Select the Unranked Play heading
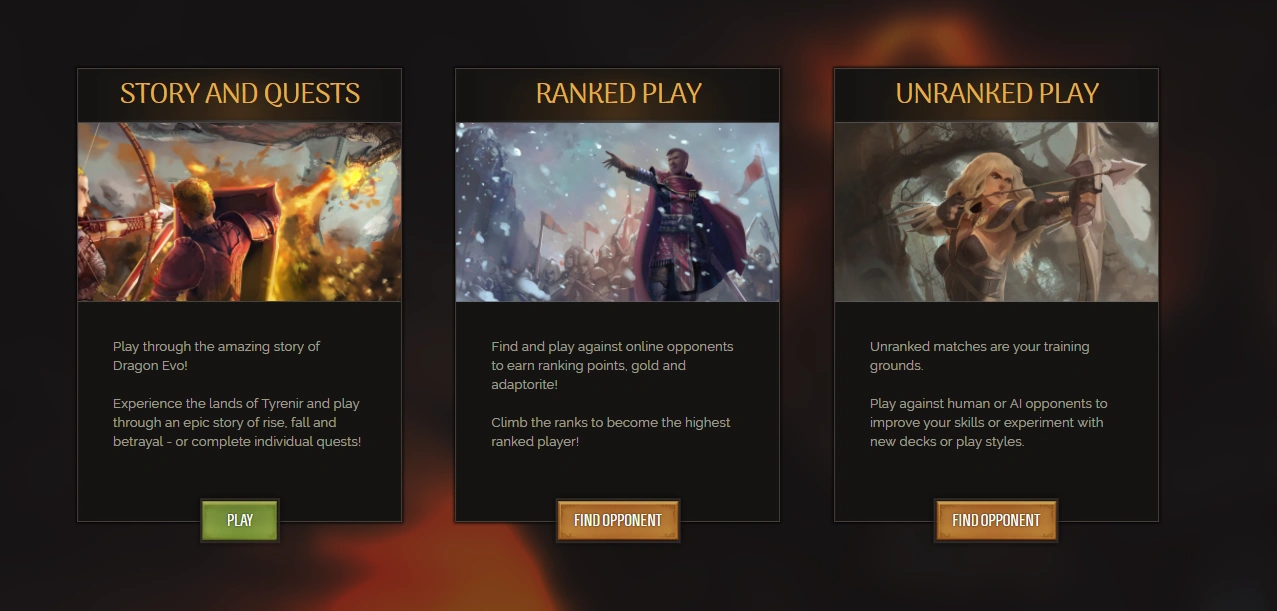The height and width of the screenshot is (611, 1277). (997, 94)
